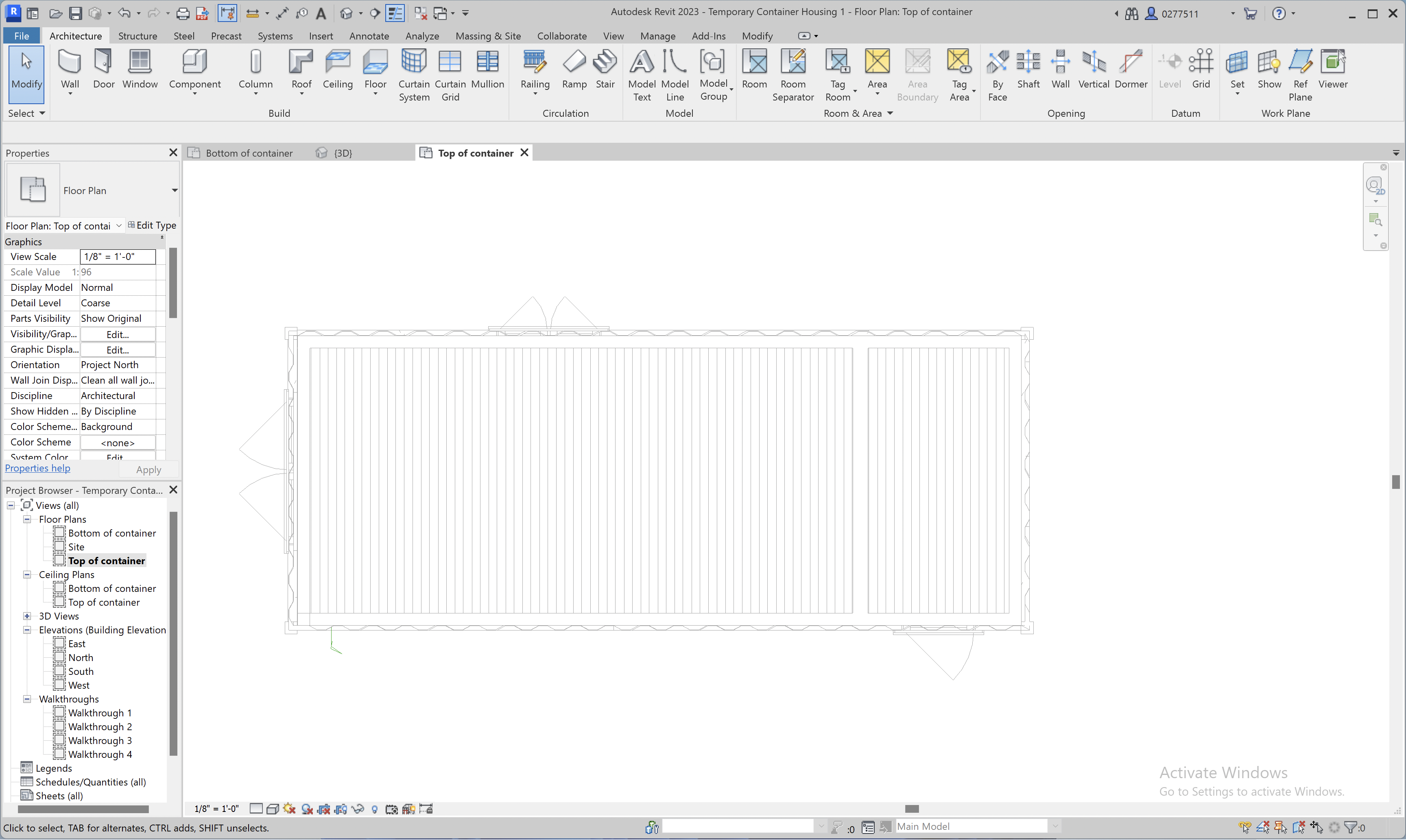Select the Room tool

754,69
